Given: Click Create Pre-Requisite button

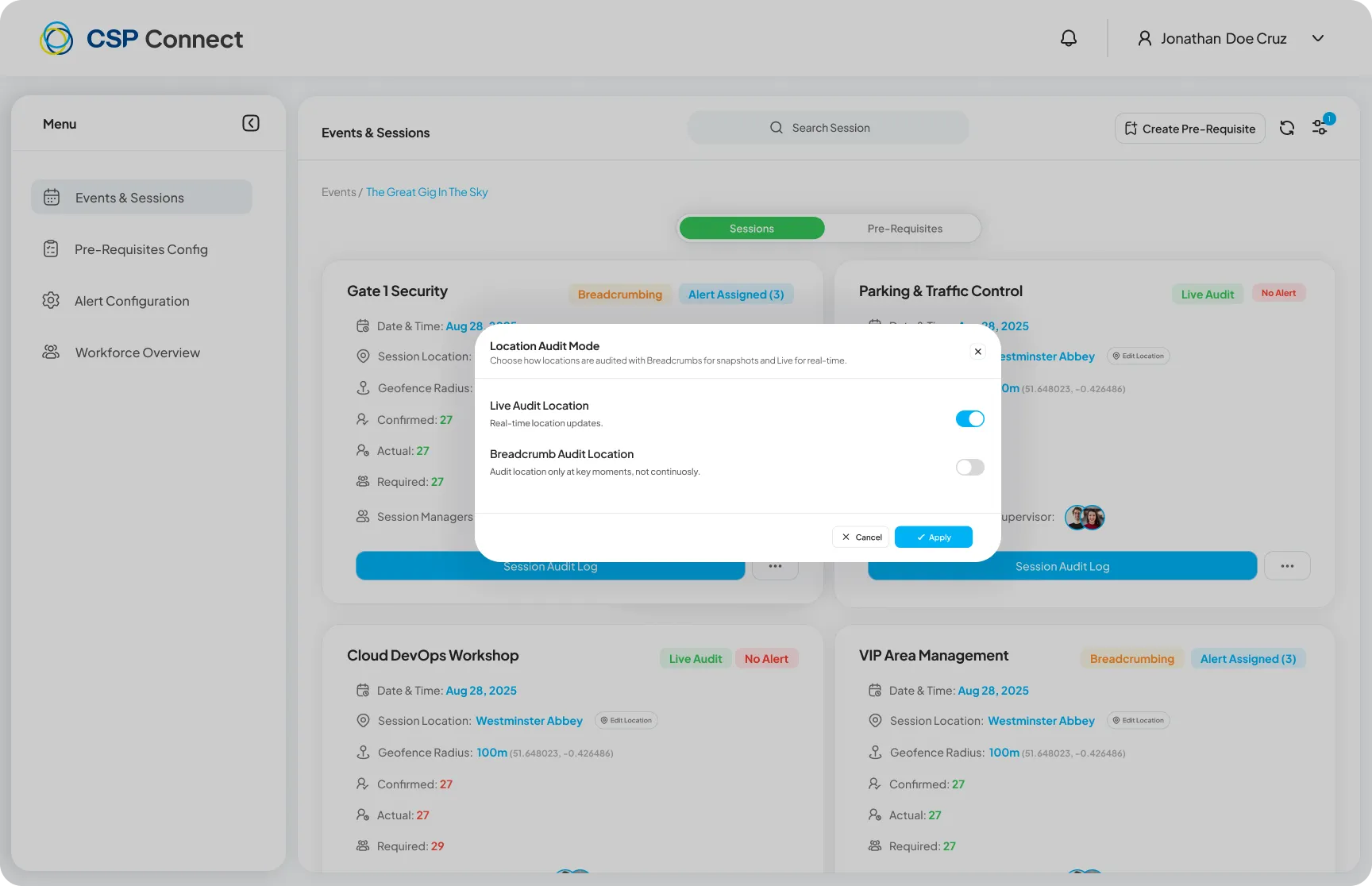Looking at the screenshot, I should pyautogui.click(x=1190, y=129).
